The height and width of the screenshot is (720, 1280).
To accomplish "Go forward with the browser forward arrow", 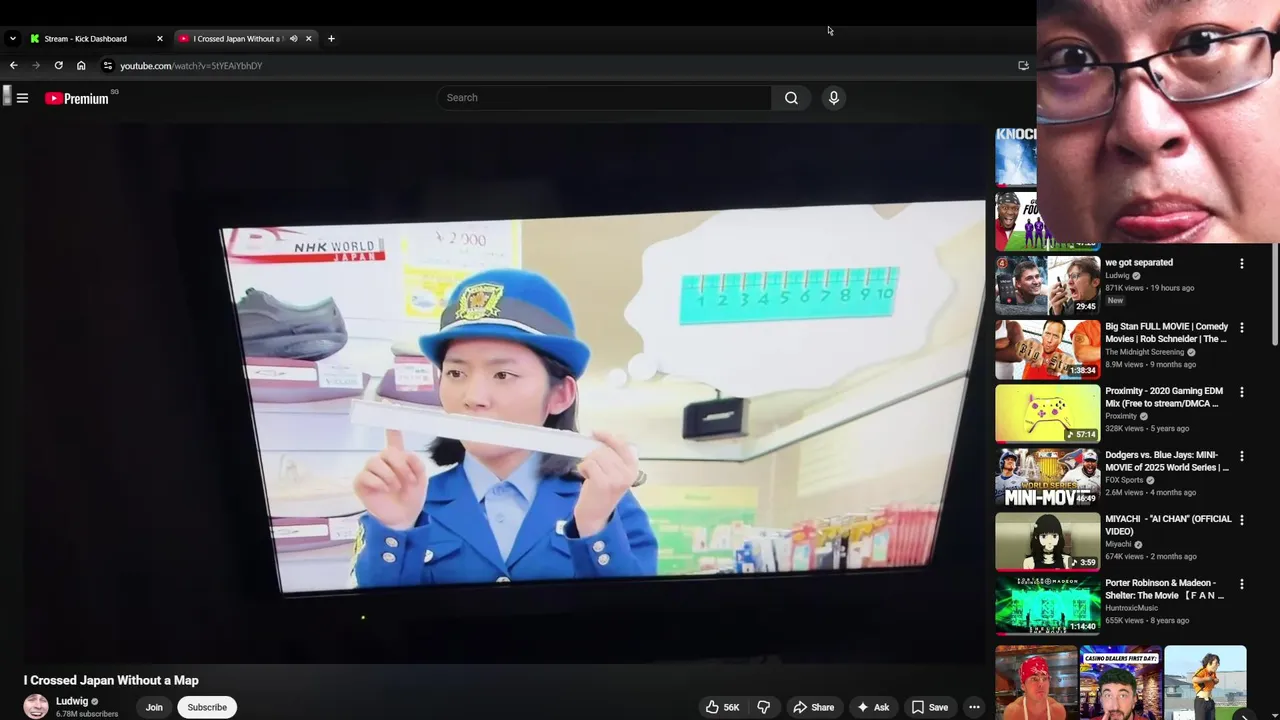I will coord(36,66).
